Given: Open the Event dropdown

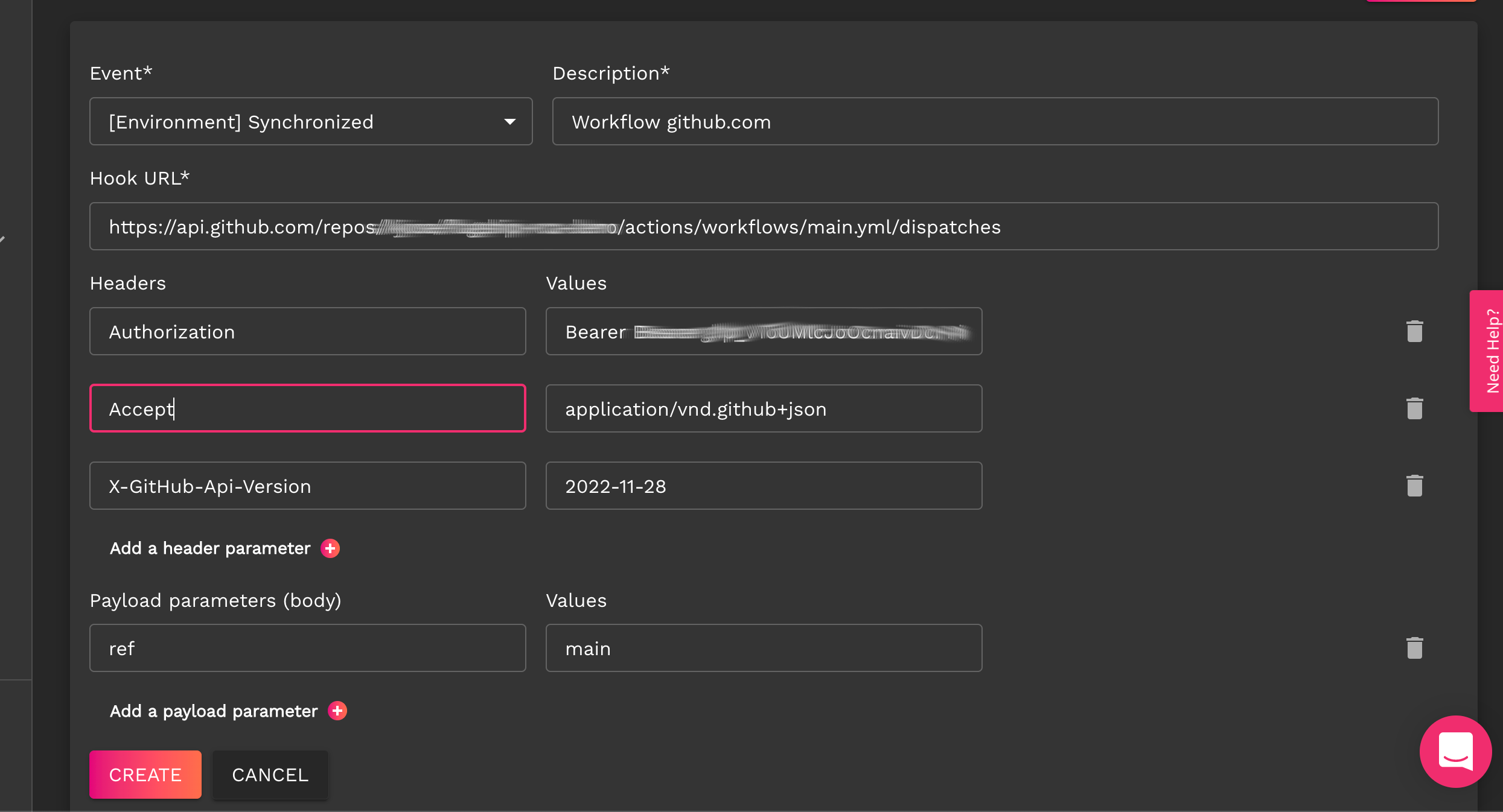Looking at the screenshot, I should click(x=311, y=121).
